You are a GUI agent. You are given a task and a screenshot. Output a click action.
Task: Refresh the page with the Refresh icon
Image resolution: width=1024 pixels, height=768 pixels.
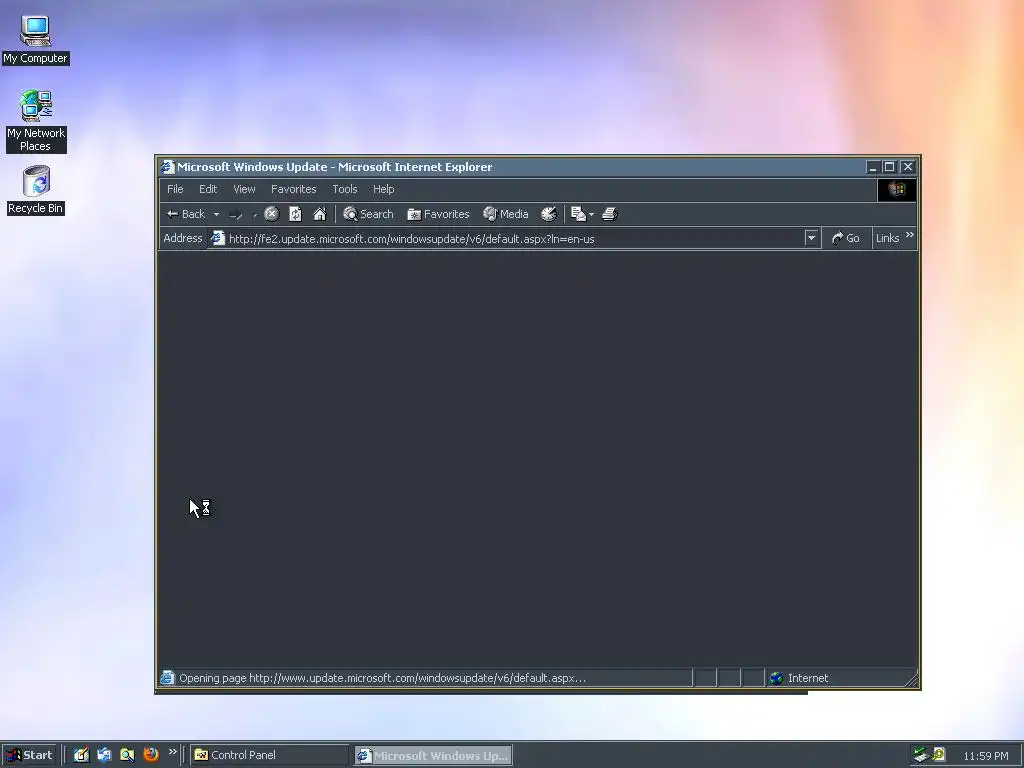(x=295, y=214)
